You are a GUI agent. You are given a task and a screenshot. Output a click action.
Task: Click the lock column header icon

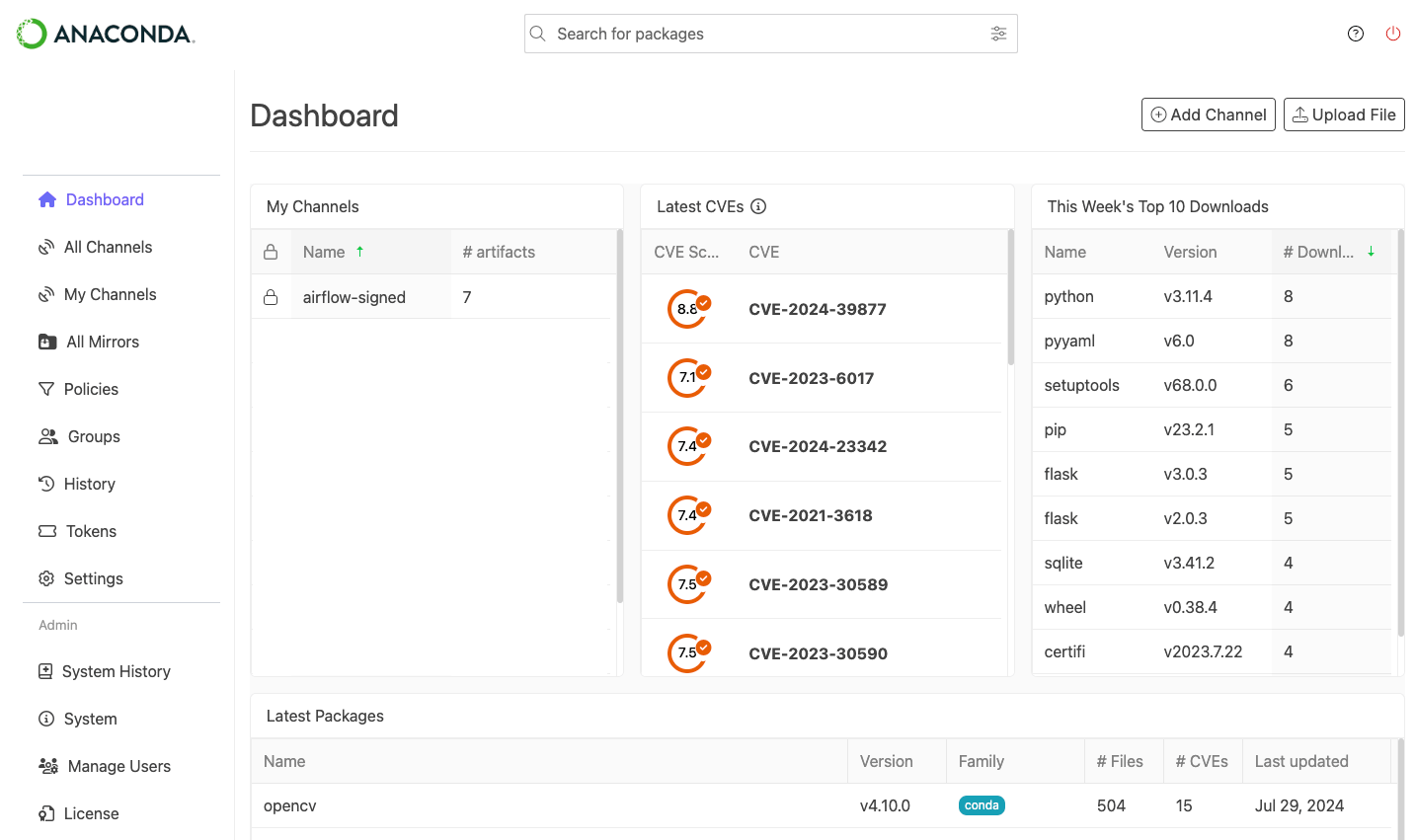click(271, 252)
